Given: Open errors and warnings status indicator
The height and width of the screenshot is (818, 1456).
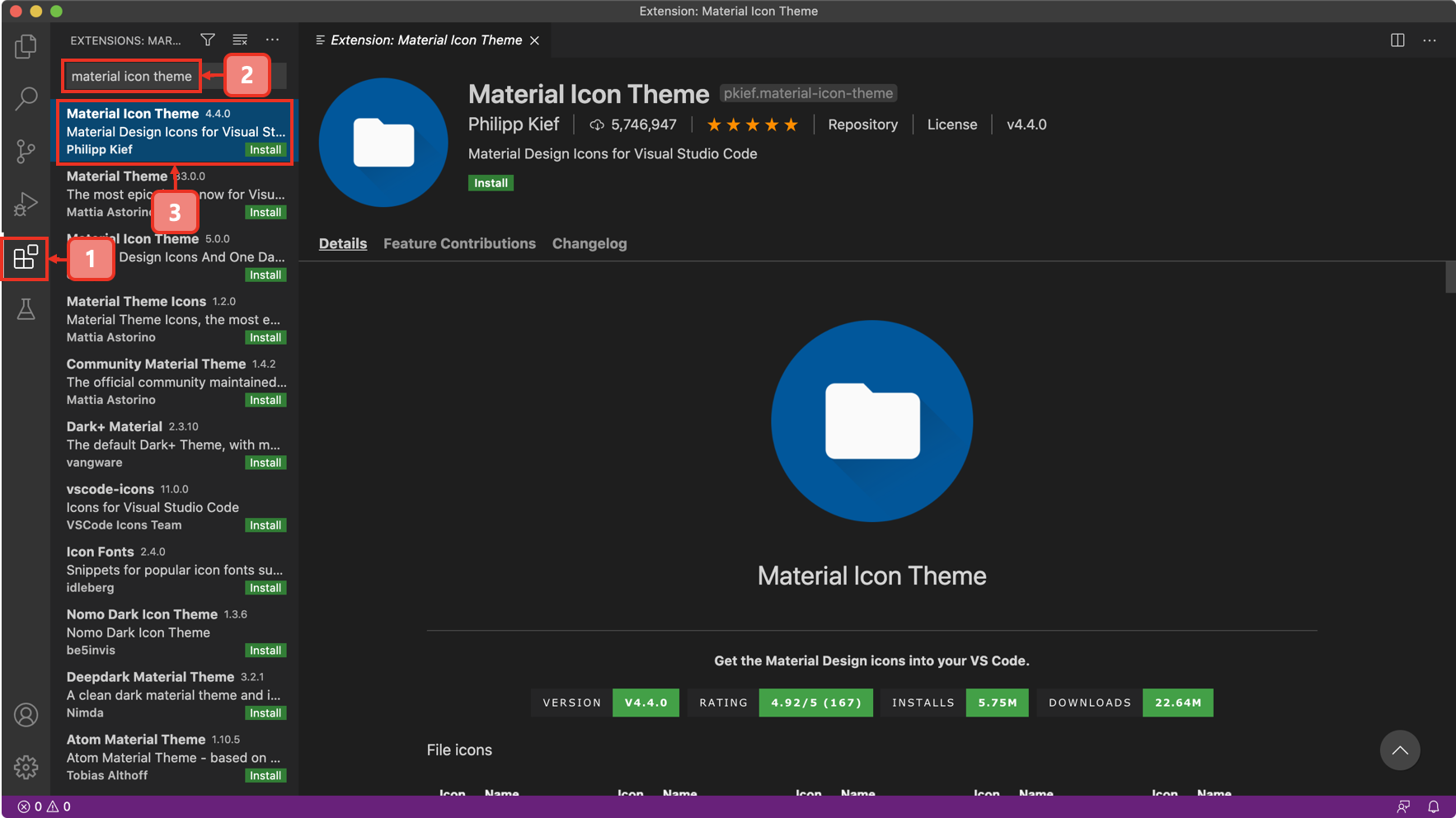Looking at the screenshot, I should 45,806.
